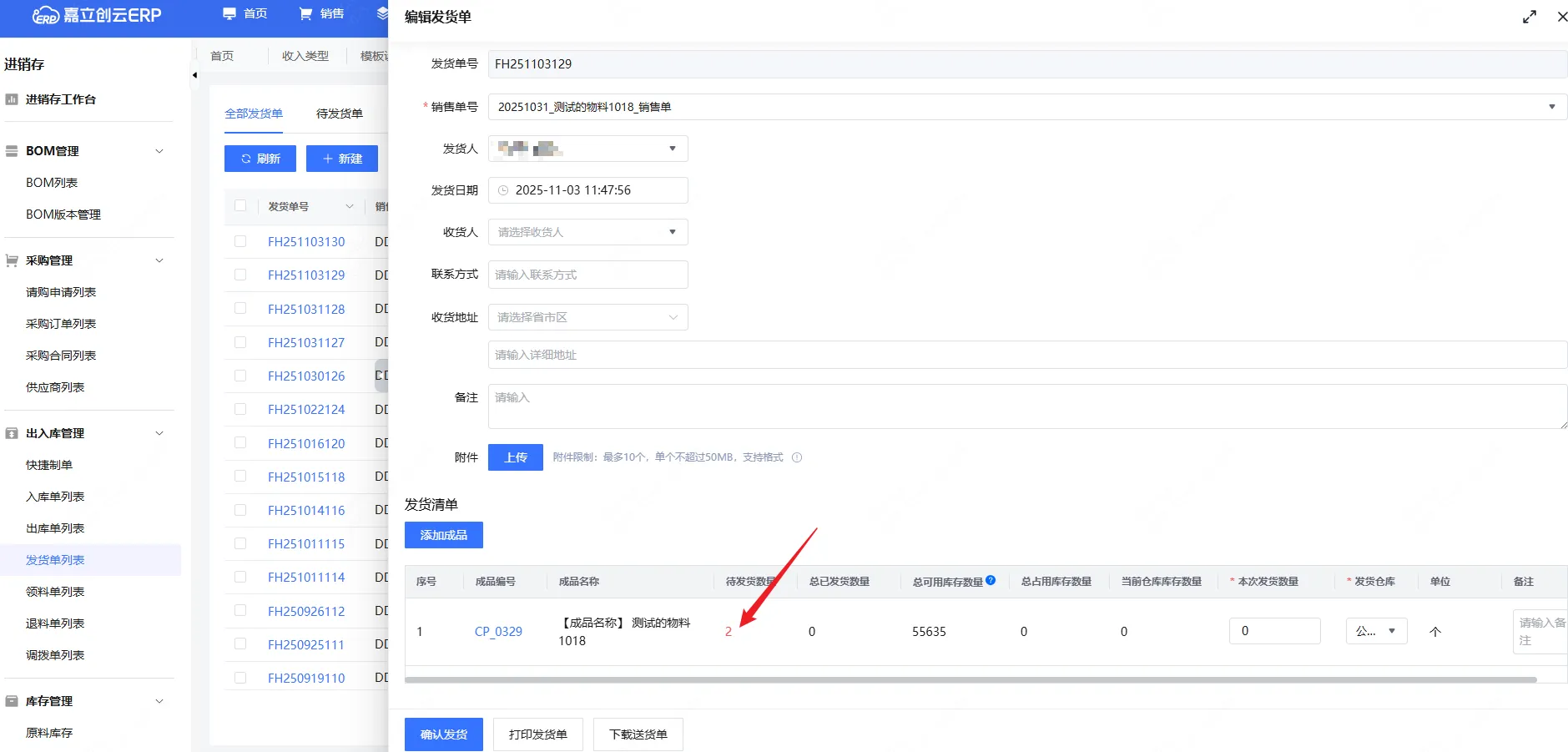Tick the checkbox beside FH251031128

(240, 309)
